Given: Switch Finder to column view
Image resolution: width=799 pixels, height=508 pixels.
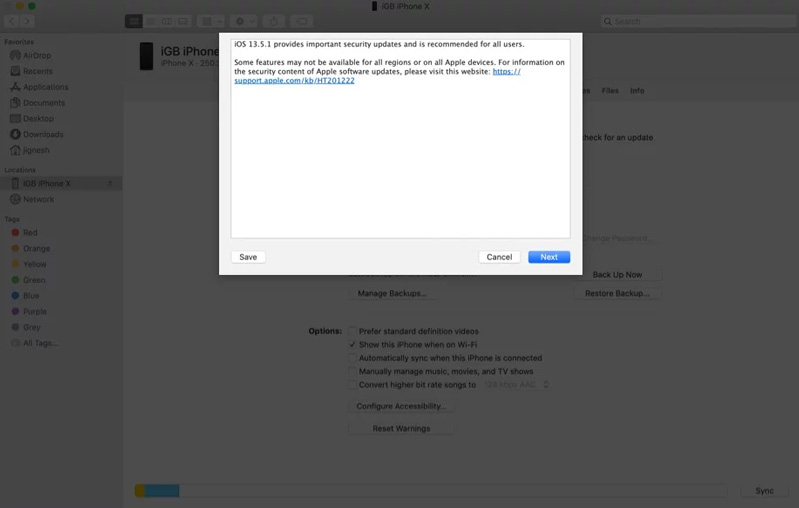Looking at the screenshot, I should tap(167, 21).
